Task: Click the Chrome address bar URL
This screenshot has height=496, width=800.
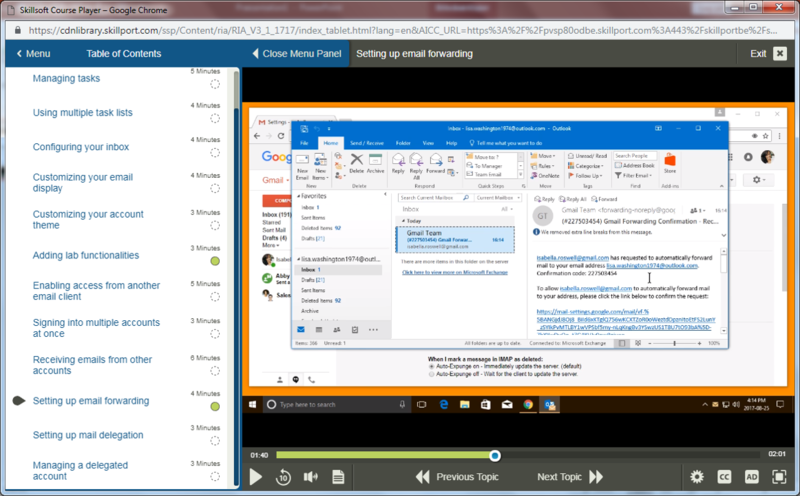Action: point(402,30)
